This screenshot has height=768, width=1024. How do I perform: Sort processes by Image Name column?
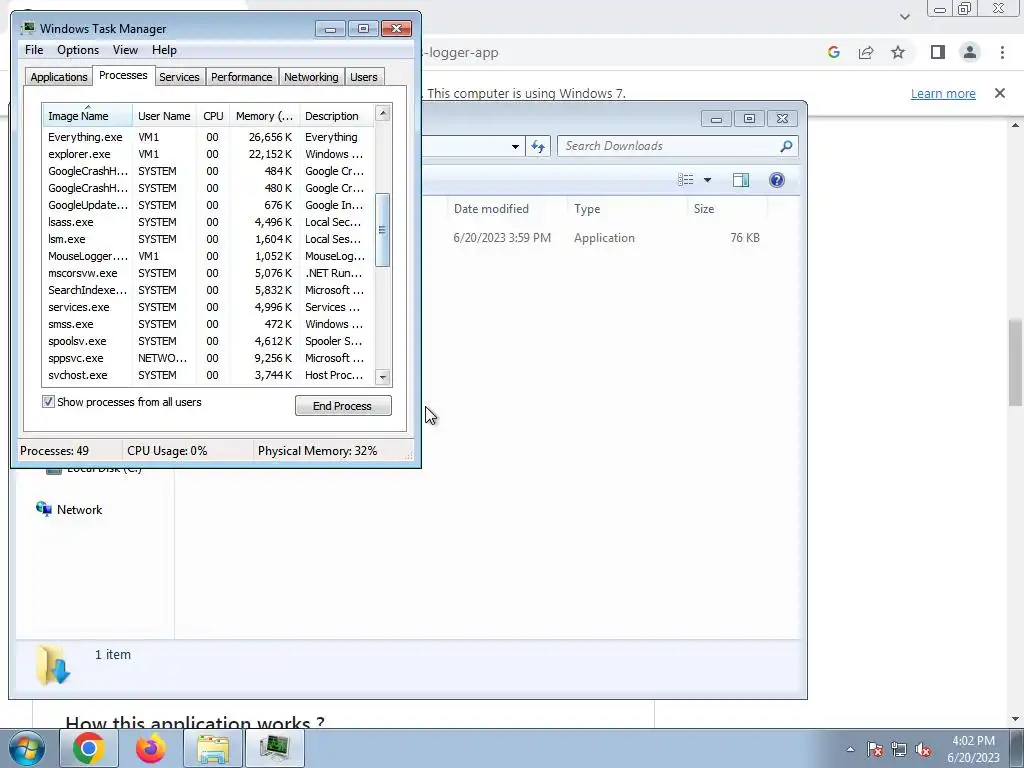87,116
